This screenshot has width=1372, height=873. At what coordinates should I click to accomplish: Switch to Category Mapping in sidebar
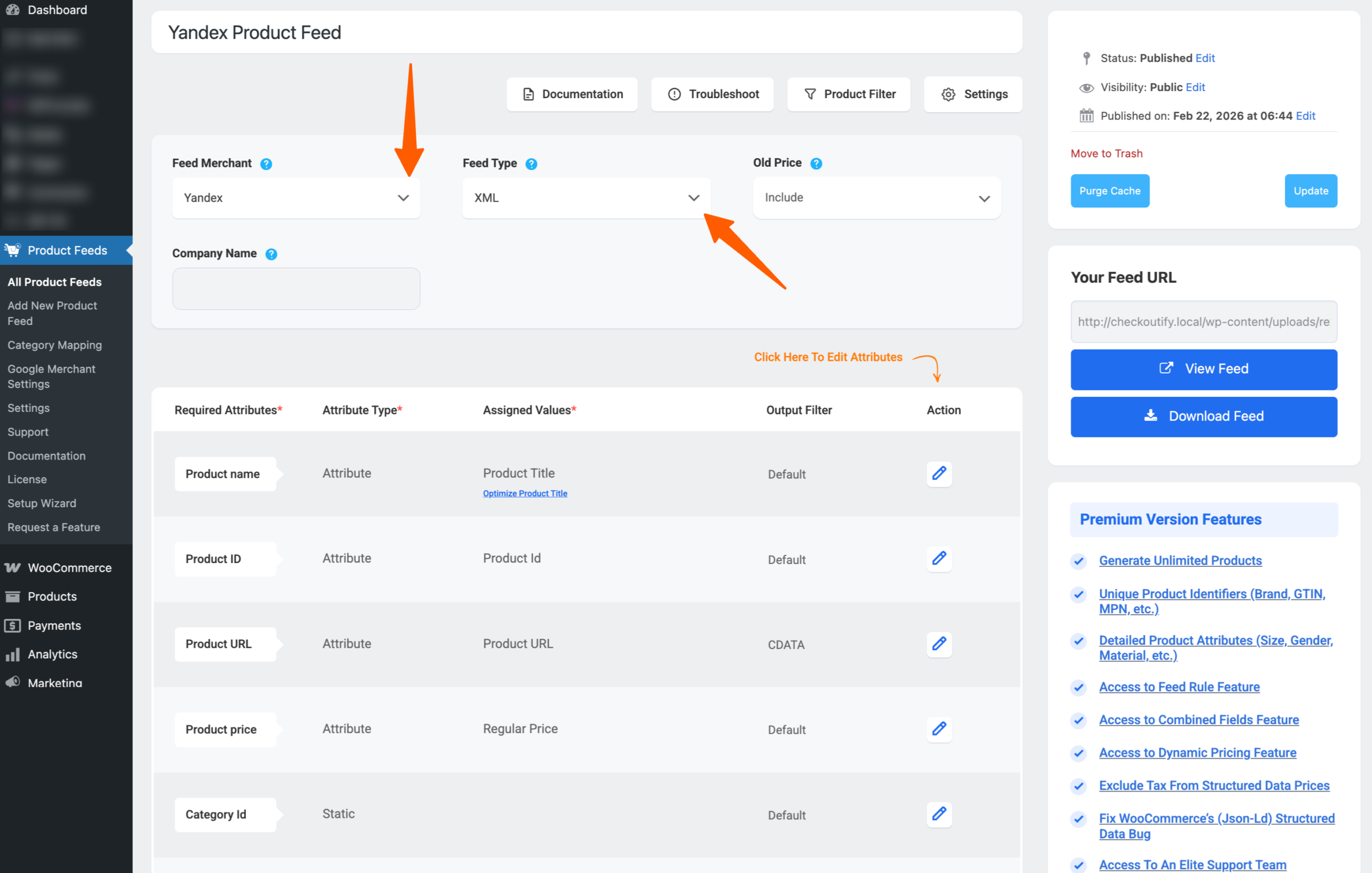coord(55,345)
